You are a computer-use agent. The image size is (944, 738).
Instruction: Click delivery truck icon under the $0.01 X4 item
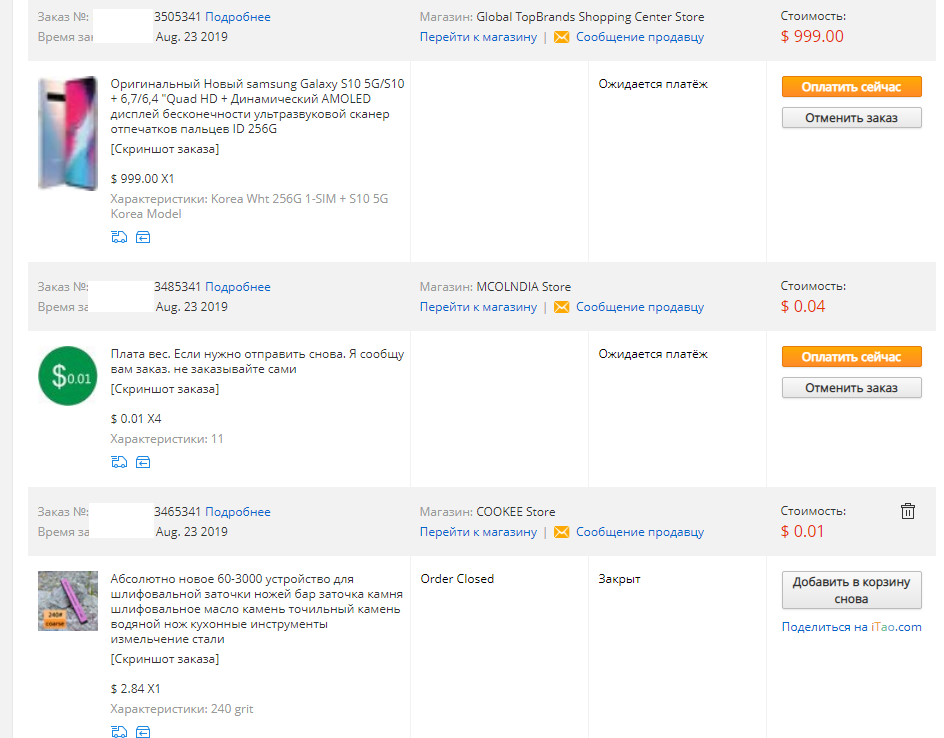(119, 462)
